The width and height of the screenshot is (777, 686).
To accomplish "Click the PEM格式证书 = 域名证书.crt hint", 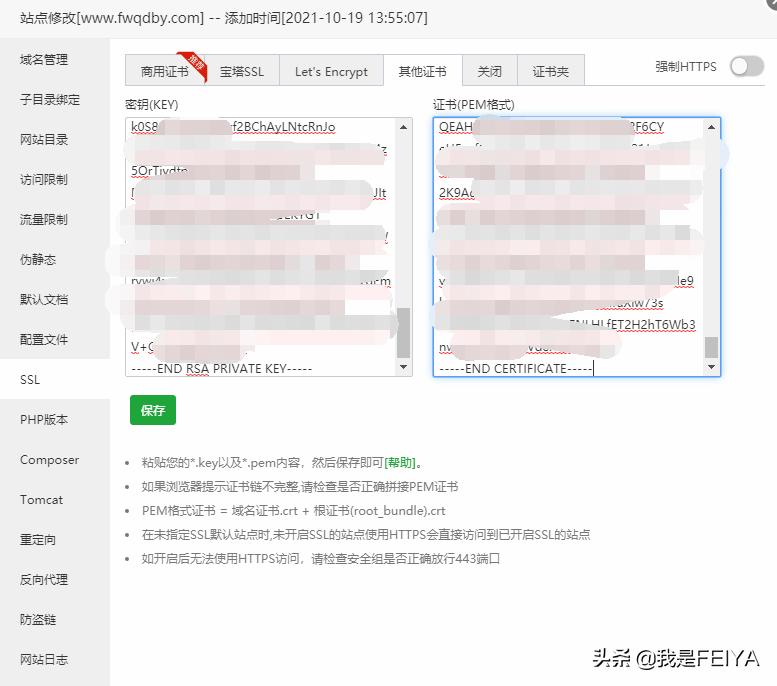I will pyautogui.click(x=293, y=511).
